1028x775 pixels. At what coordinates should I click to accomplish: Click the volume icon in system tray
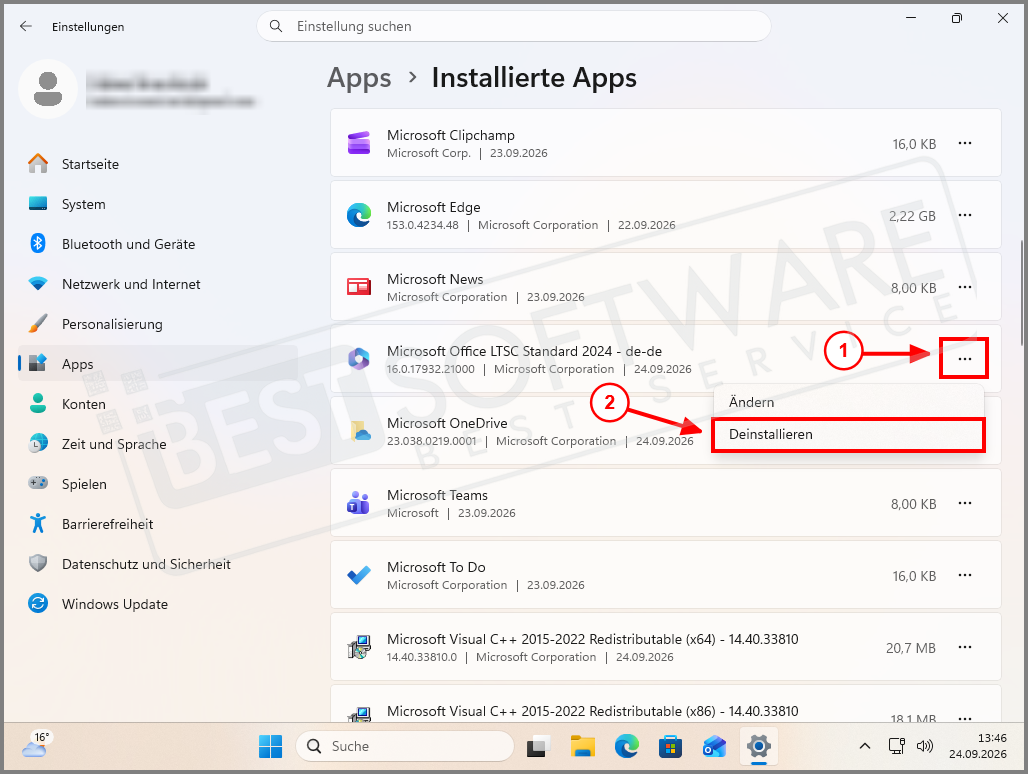[925, 746]
